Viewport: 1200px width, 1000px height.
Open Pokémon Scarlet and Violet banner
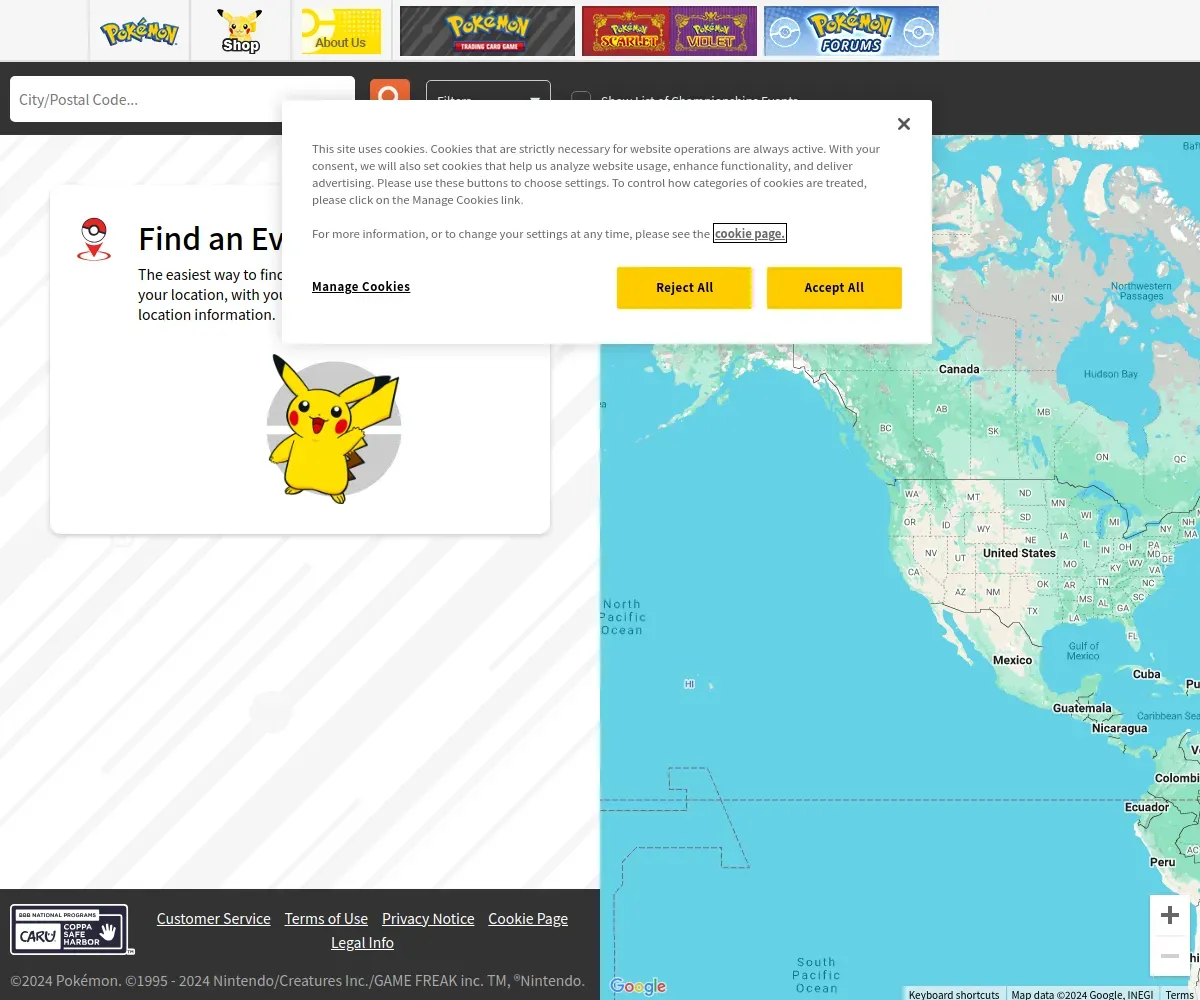coord(669,31)
